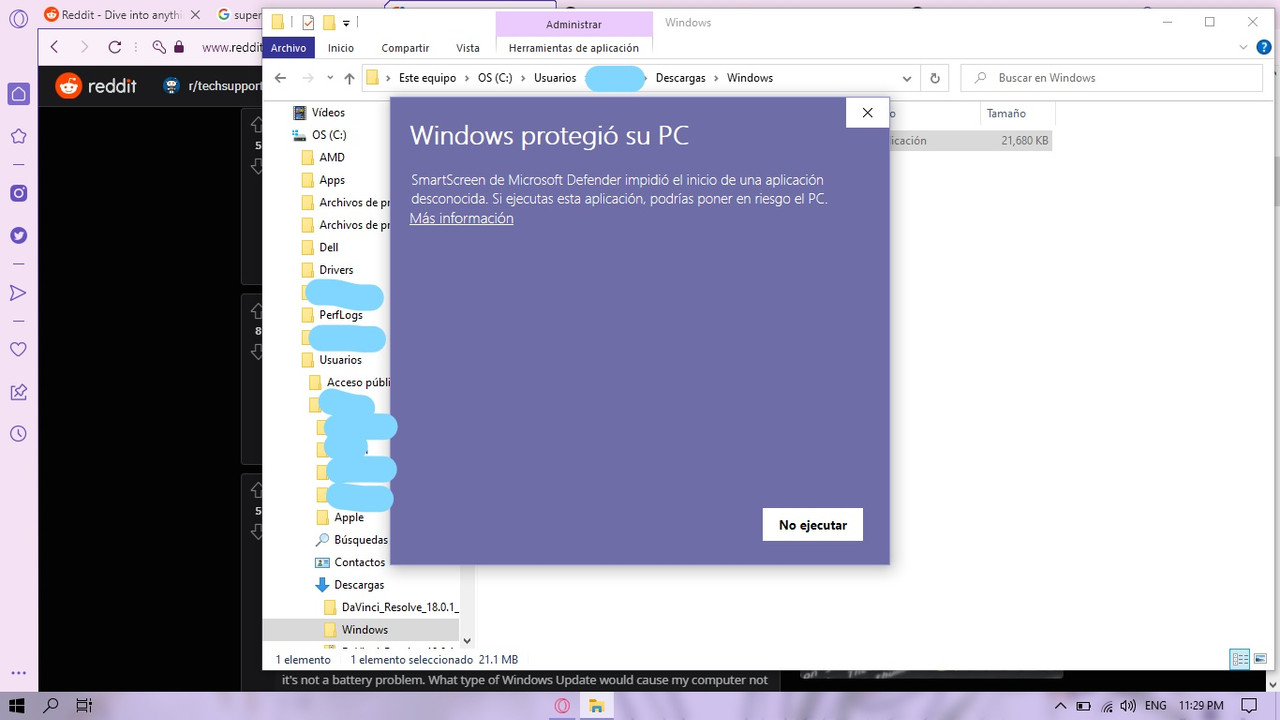Screen dimensions: 1280x720
Task: Click the ENG language indicator
Action: [x=1155, y=706]
